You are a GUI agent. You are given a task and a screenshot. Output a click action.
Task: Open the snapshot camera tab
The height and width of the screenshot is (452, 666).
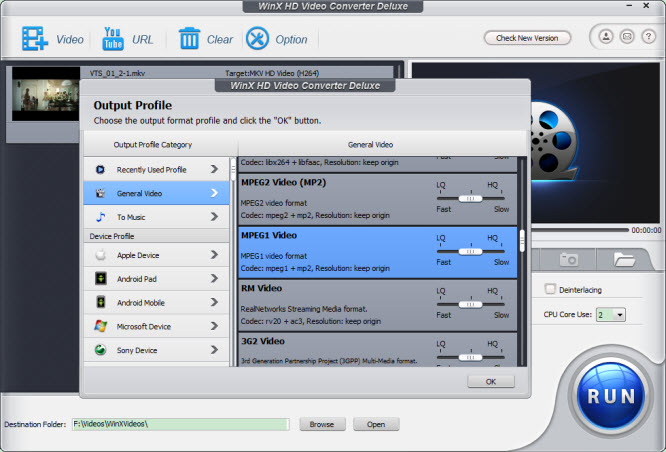click(x=568, y=259)
